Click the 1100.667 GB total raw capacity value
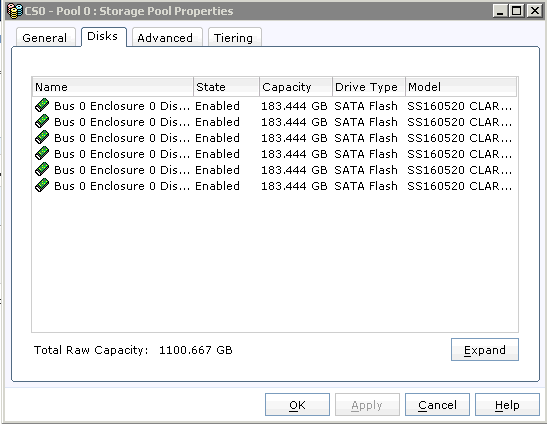 (196, 350)
